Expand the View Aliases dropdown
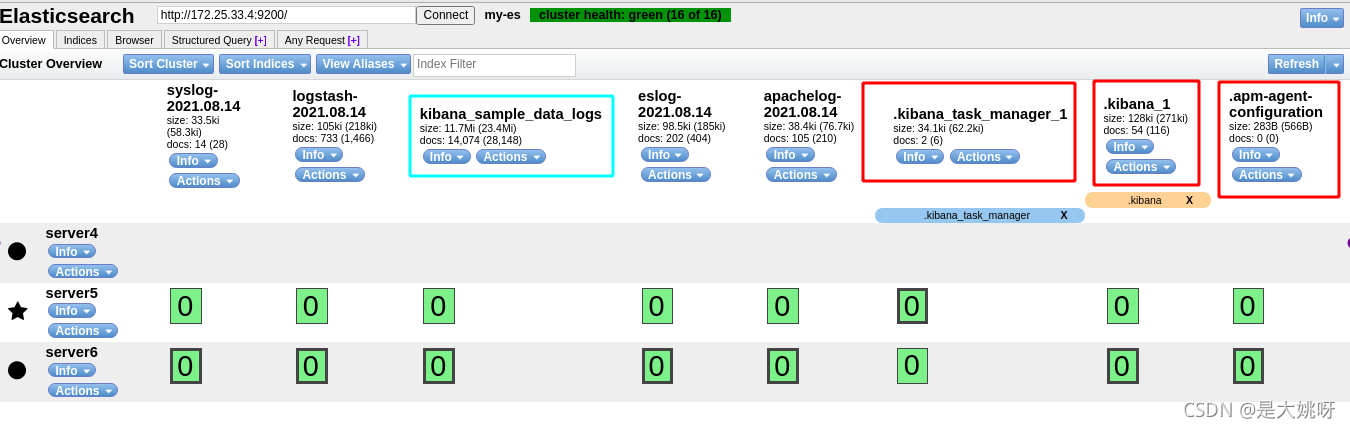This screenshot has height=428, width=1350. (x=363, y=64)
